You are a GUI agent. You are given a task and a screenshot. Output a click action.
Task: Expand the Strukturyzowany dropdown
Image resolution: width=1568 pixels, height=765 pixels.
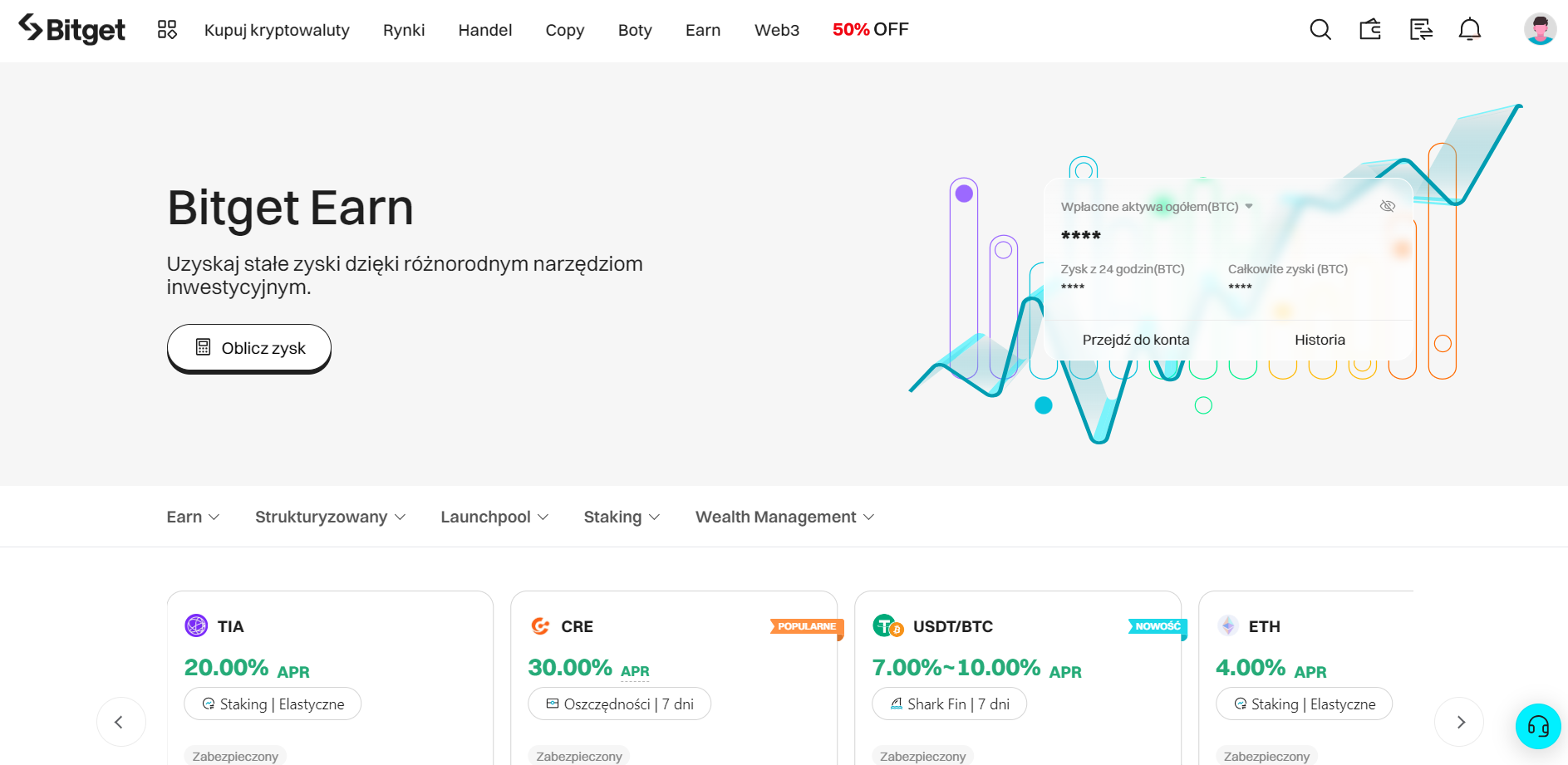point(330,517)
